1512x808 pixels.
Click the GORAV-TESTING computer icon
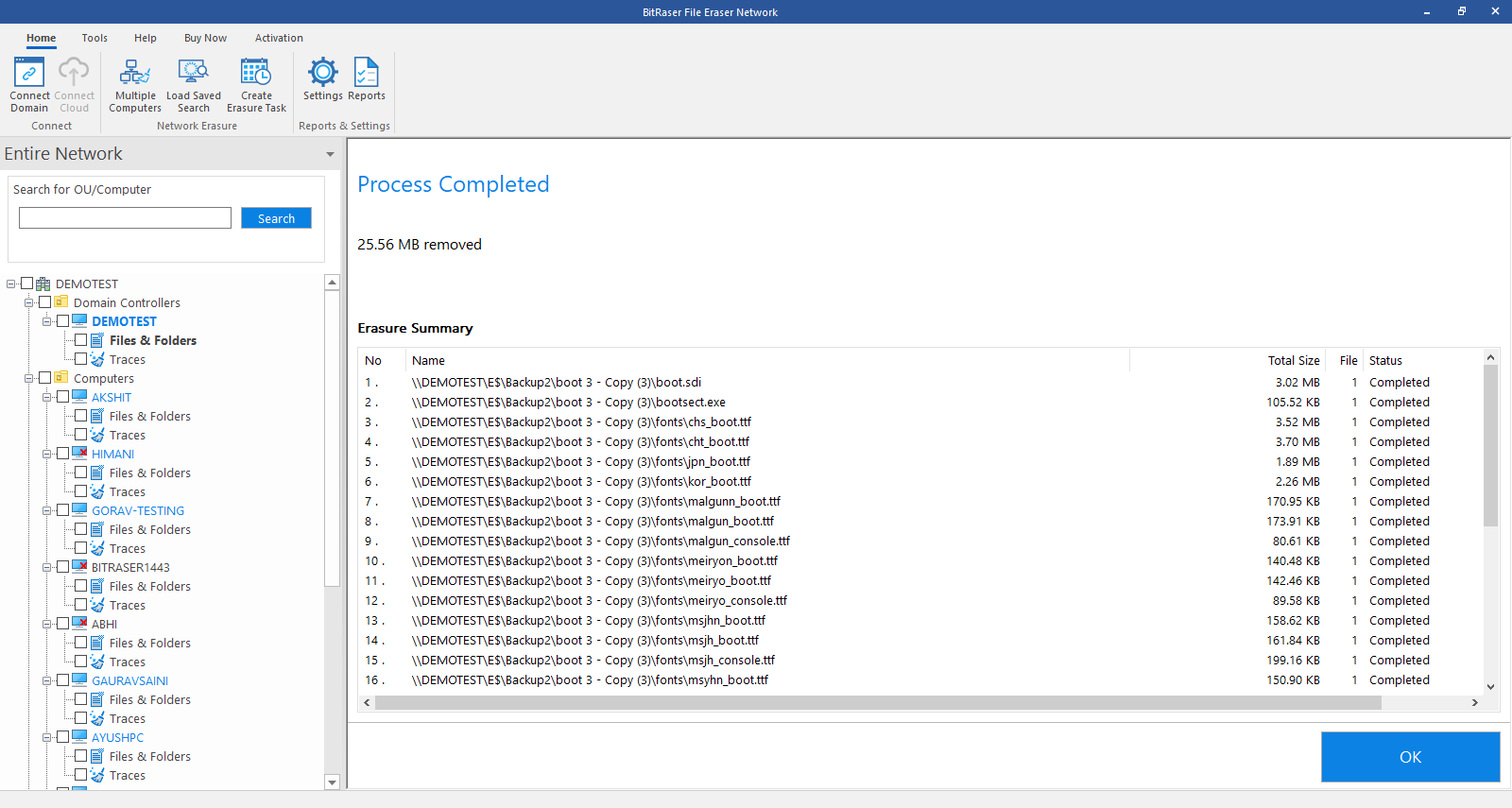79,510
